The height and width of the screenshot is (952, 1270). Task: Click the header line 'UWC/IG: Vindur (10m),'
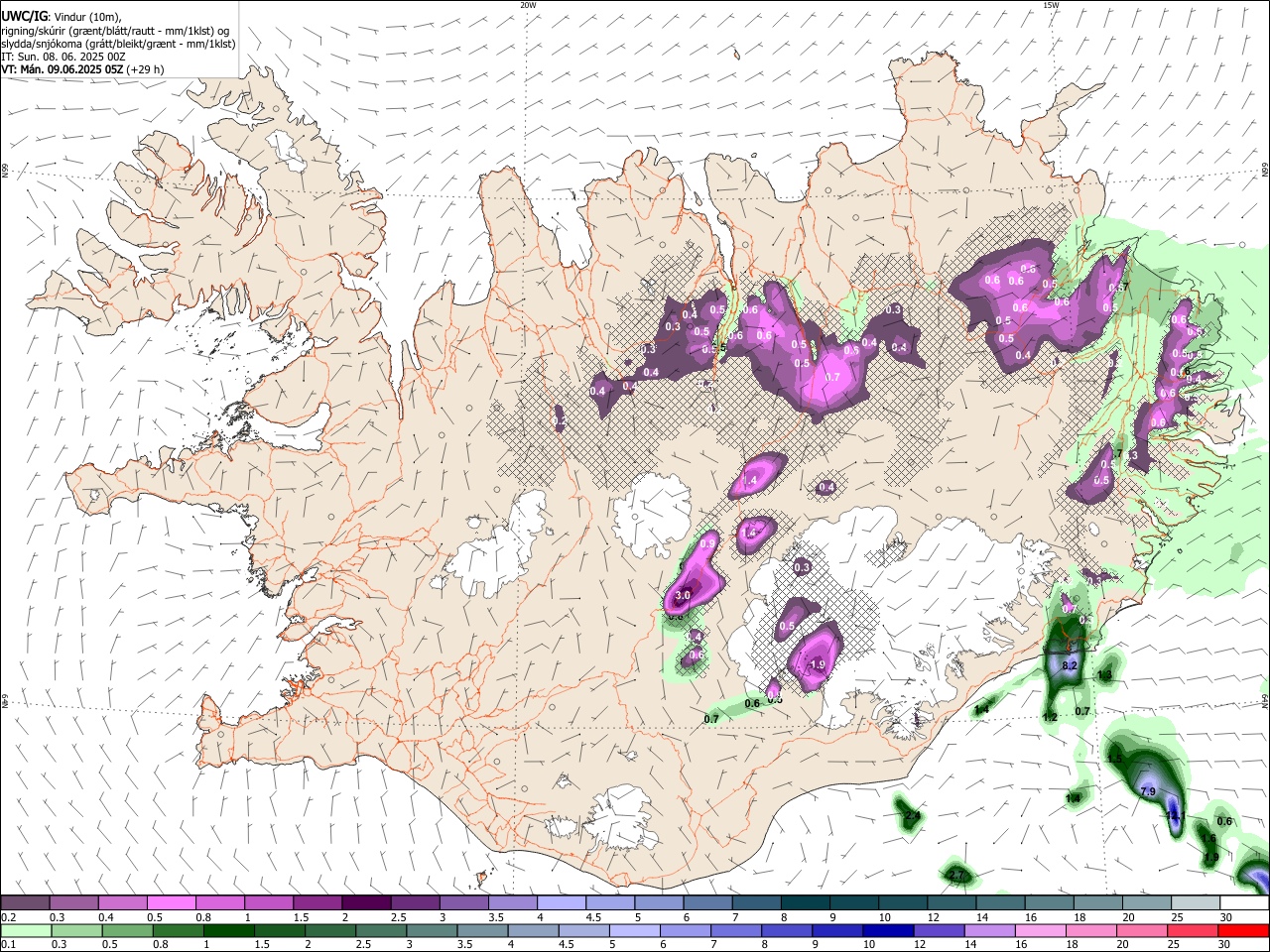62,17
